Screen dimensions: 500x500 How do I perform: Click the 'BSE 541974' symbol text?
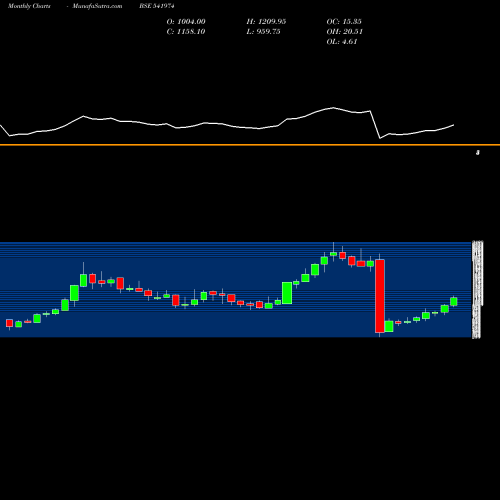157,6
